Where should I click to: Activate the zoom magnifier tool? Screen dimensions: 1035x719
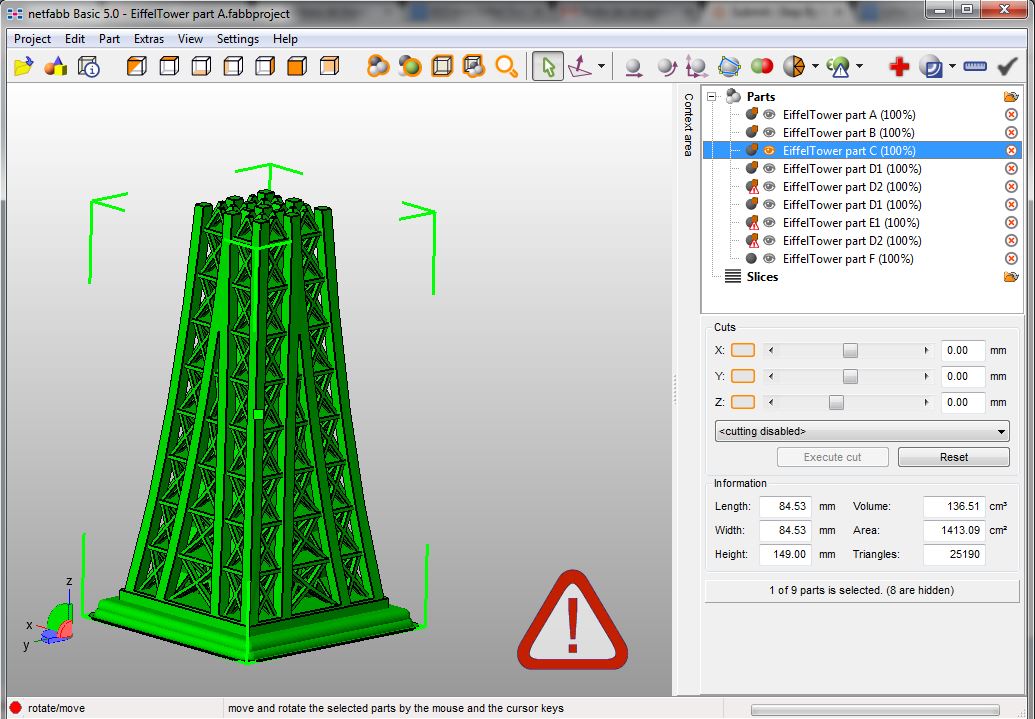tap(506, 66)
